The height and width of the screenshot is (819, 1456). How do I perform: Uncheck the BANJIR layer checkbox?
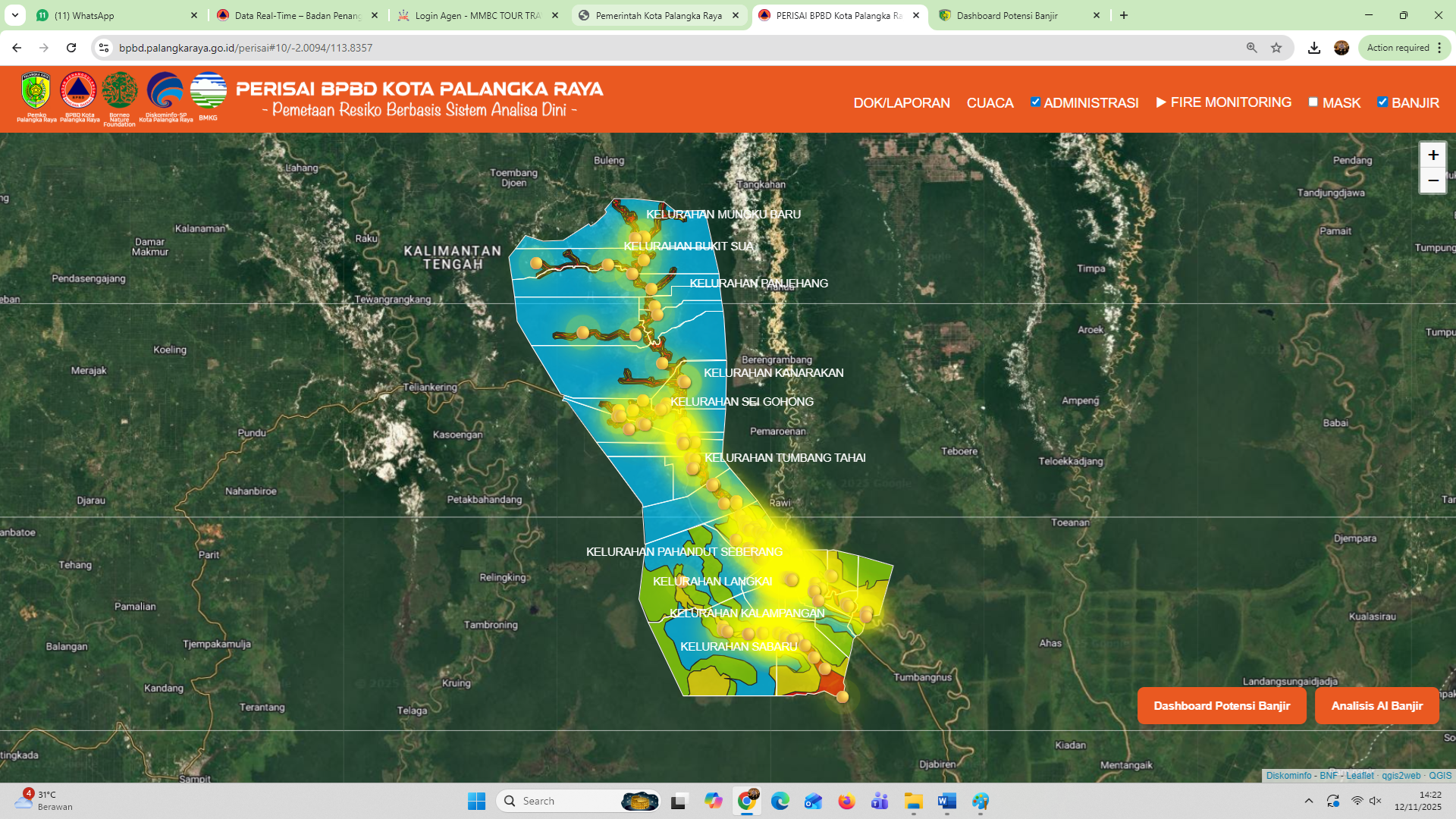pyautogui.click(x=1382, y=102)
